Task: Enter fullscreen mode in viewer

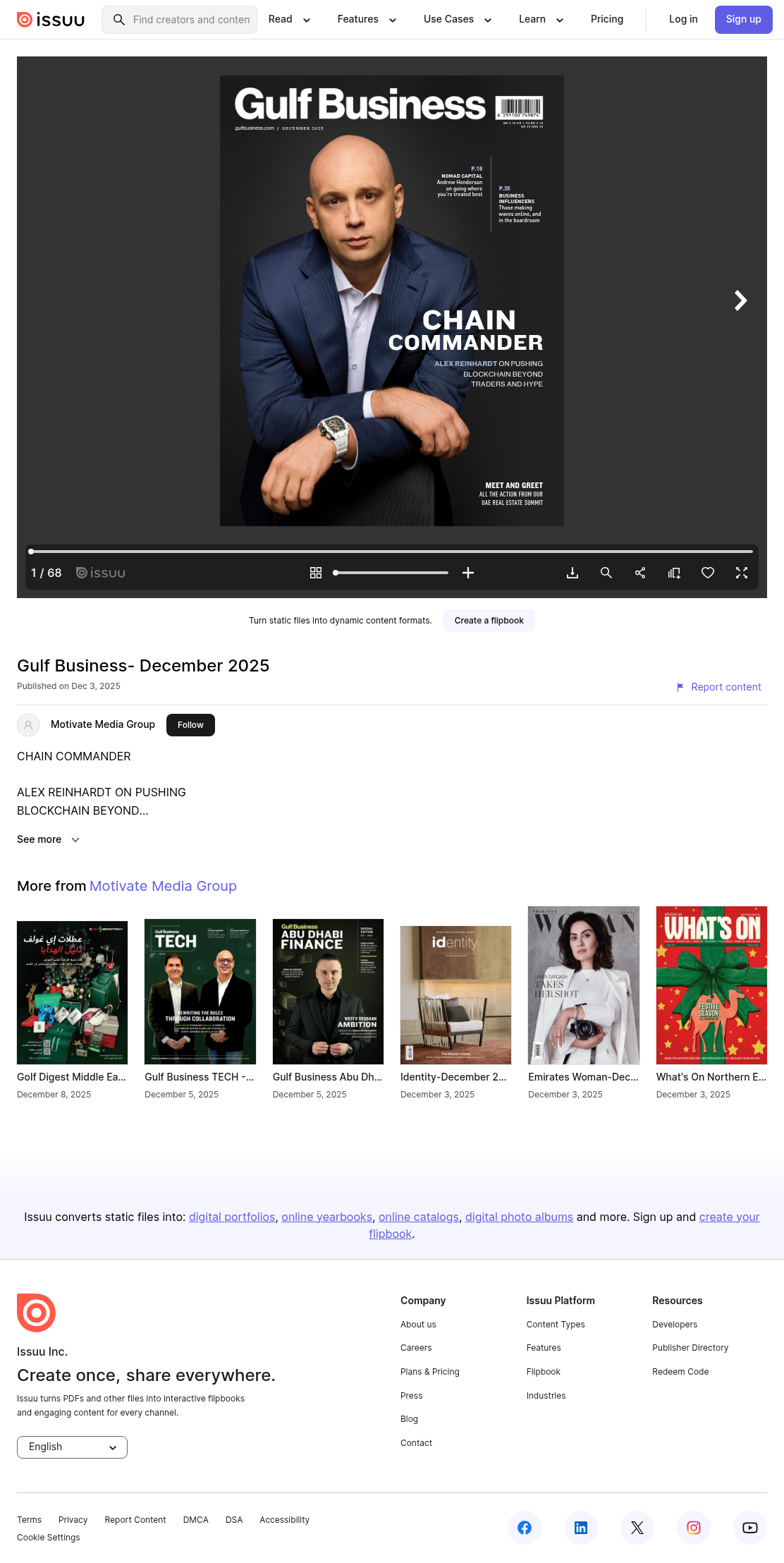Action: 742,573
